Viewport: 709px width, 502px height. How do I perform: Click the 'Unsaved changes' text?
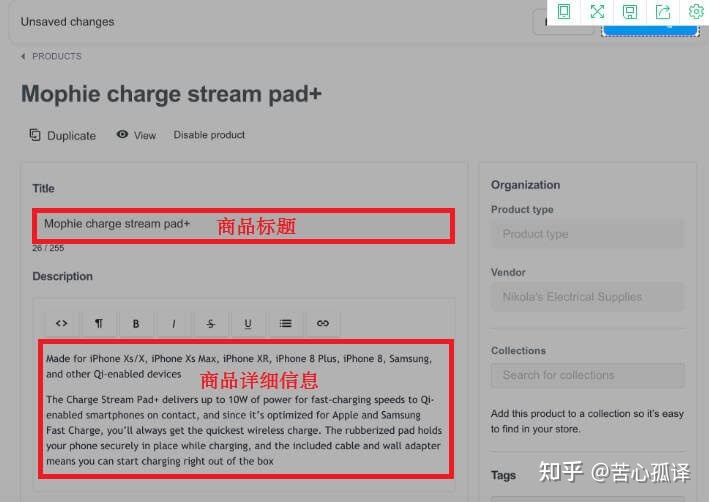point(67,22)
